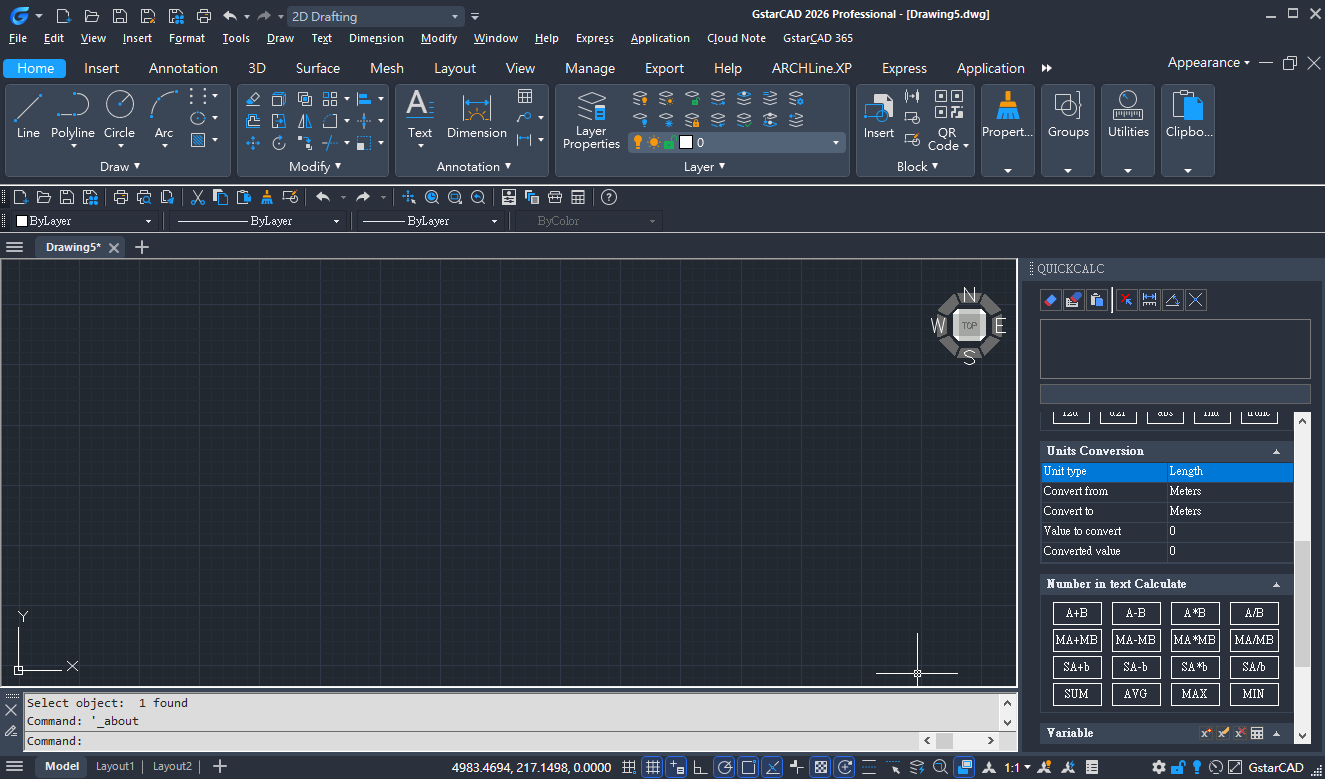
Task: Click QuickCalc distance between two points icon
Action: (x=1150, y=299)
